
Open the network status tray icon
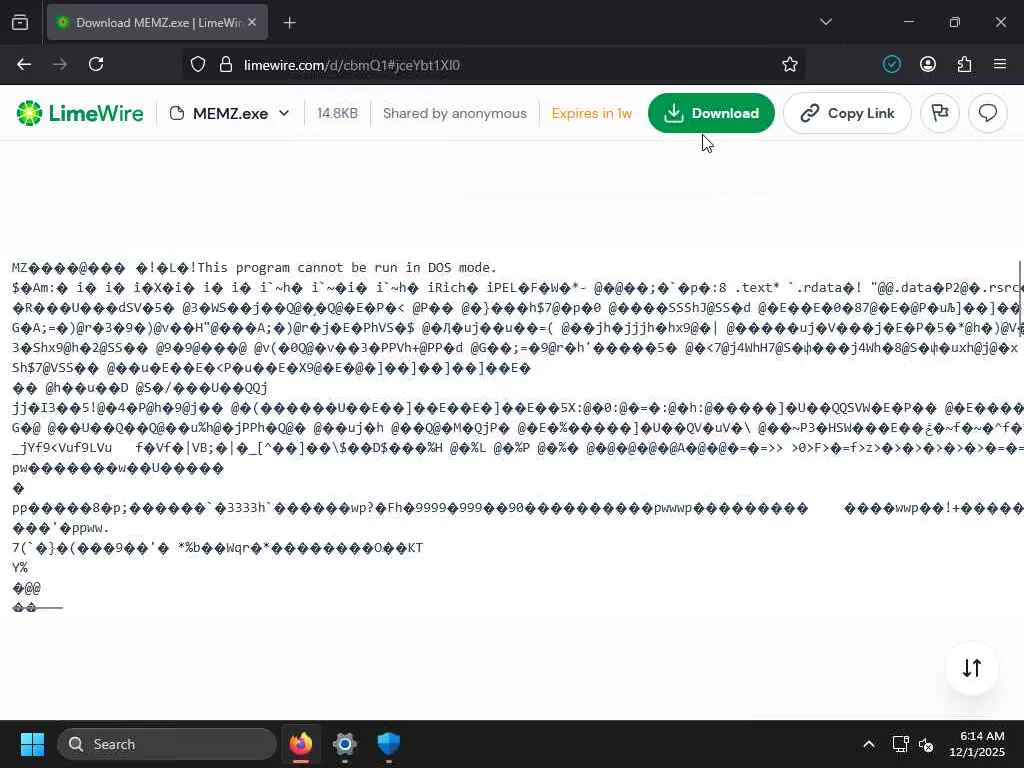(x=901, y=744)
